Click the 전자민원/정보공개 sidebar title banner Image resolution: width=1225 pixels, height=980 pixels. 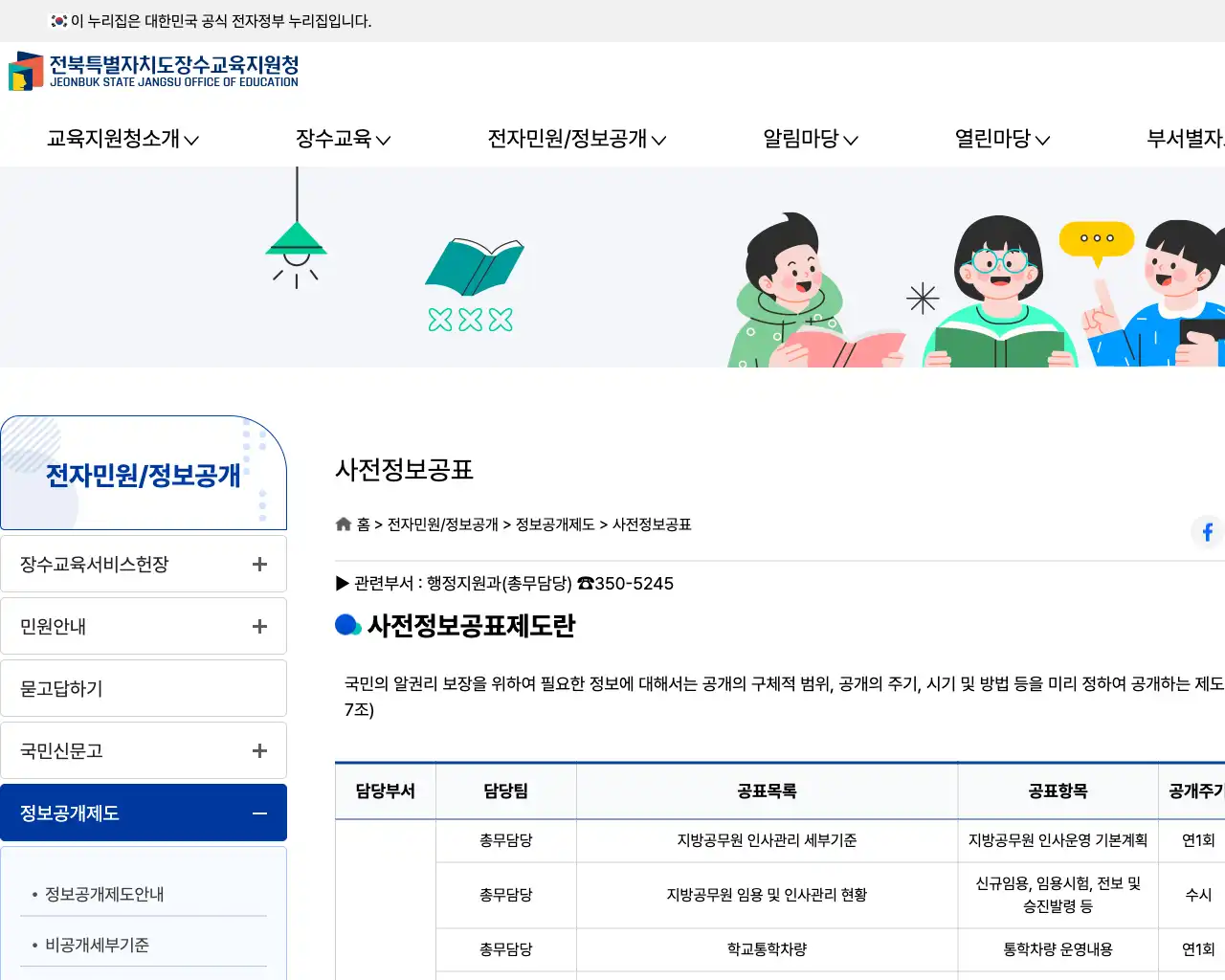(144, 473)
